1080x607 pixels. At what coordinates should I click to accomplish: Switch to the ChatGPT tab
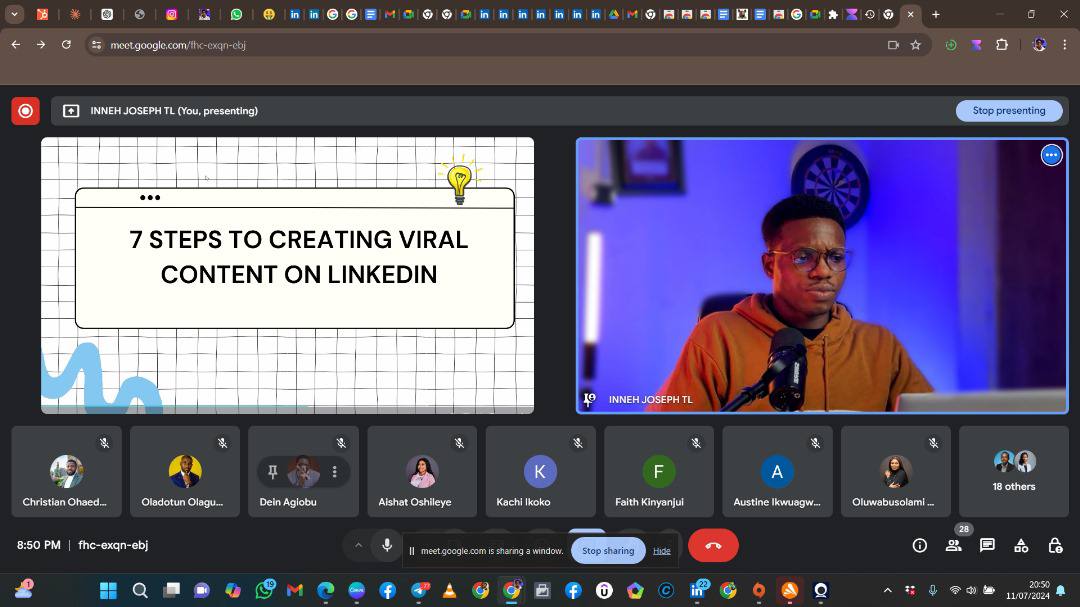(x=107, y=14)
